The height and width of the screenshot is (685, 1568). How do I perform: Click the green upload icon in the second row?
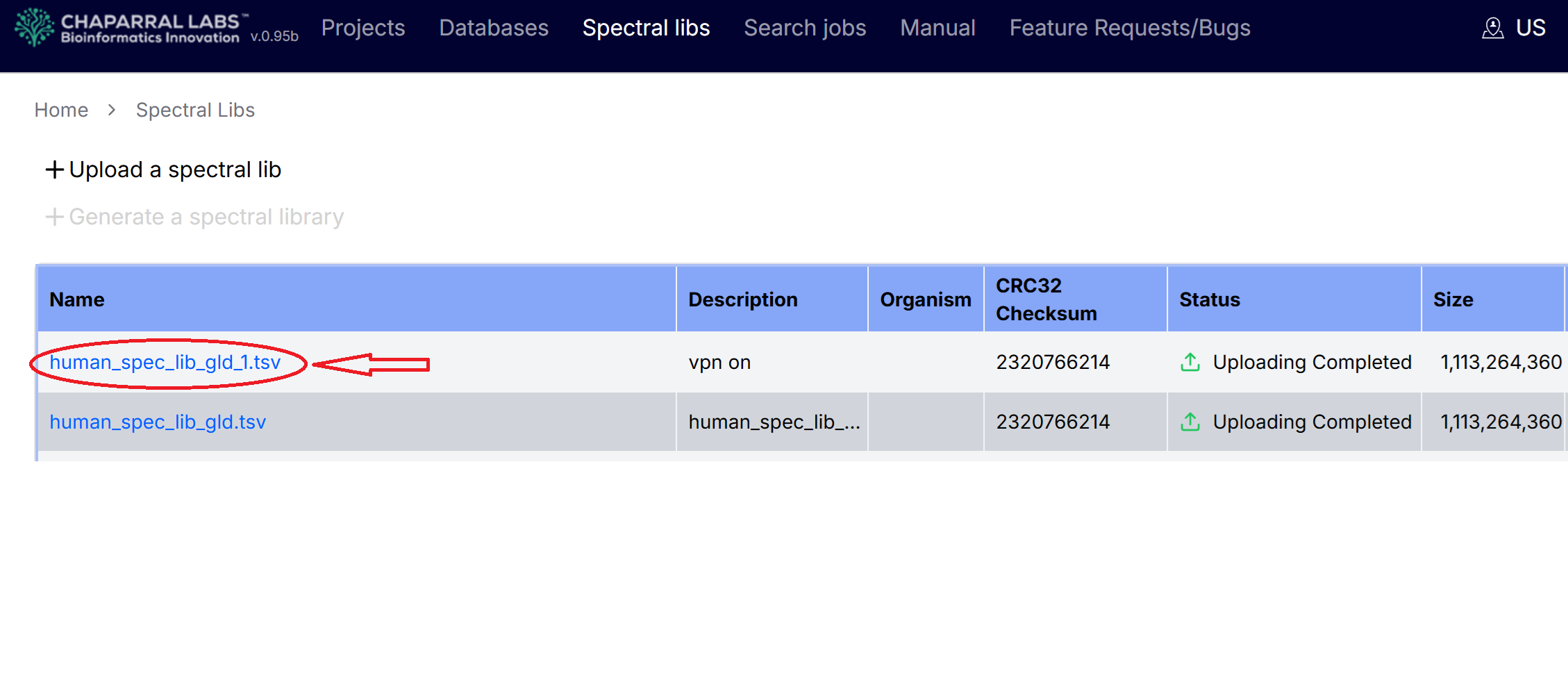[x=1190, y=422]
